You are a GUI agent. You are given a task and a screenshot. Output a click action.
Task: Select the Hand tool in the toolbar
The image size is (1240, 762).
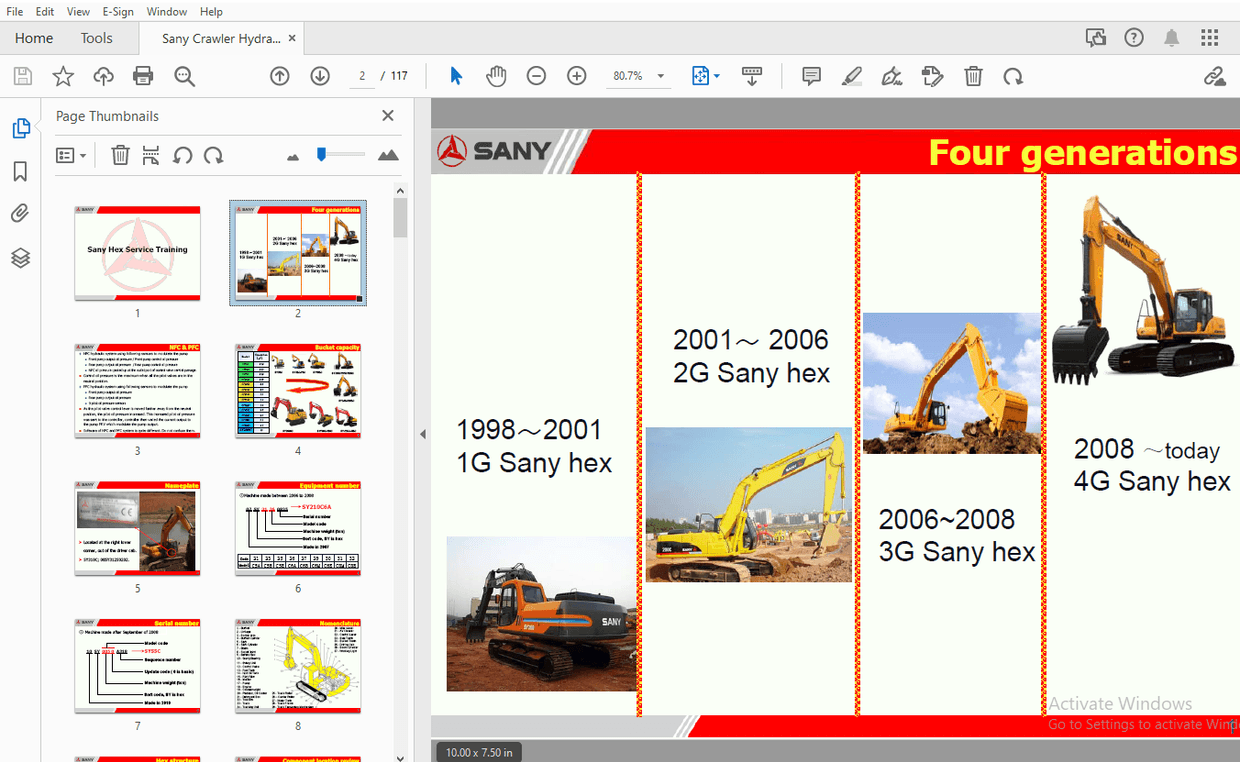pyautogui.click(x=496, y=75)
